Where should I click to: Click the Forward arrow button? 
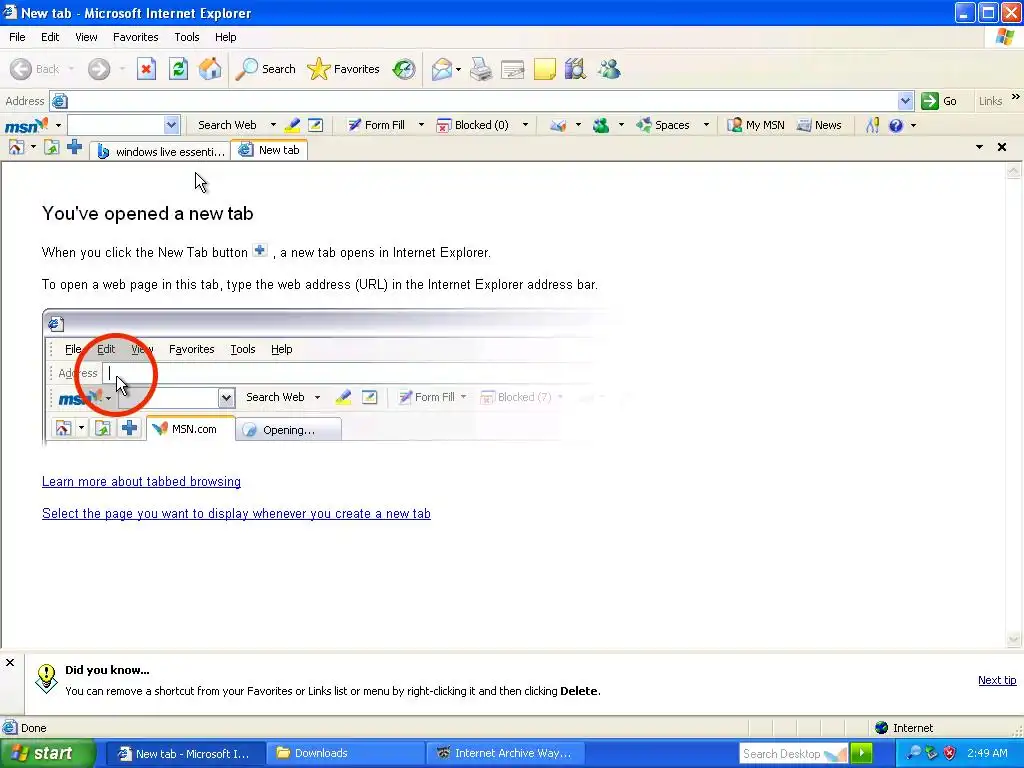pyautogui.click(x=99, y=69)
